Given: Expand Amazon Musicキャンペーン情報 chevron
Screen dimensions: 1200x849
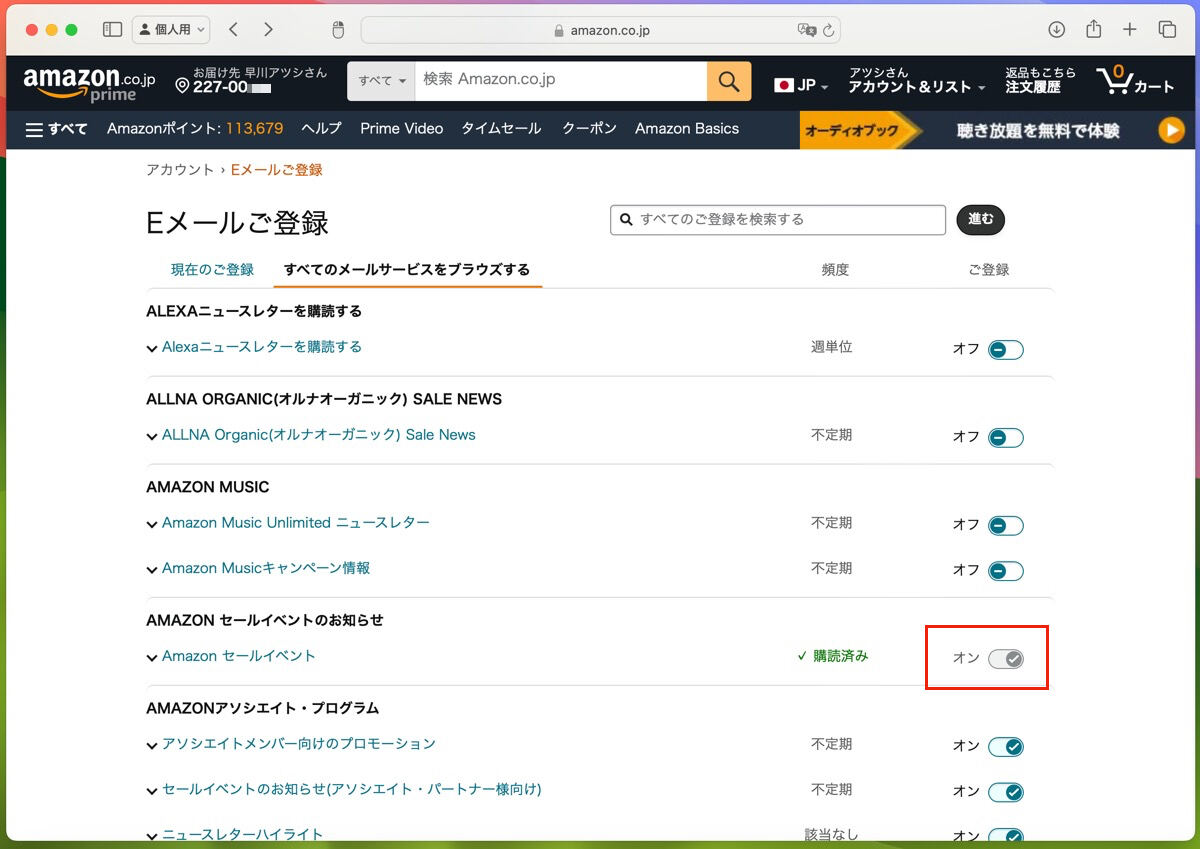Looking at the screenshot, I should tap(152, 570).
